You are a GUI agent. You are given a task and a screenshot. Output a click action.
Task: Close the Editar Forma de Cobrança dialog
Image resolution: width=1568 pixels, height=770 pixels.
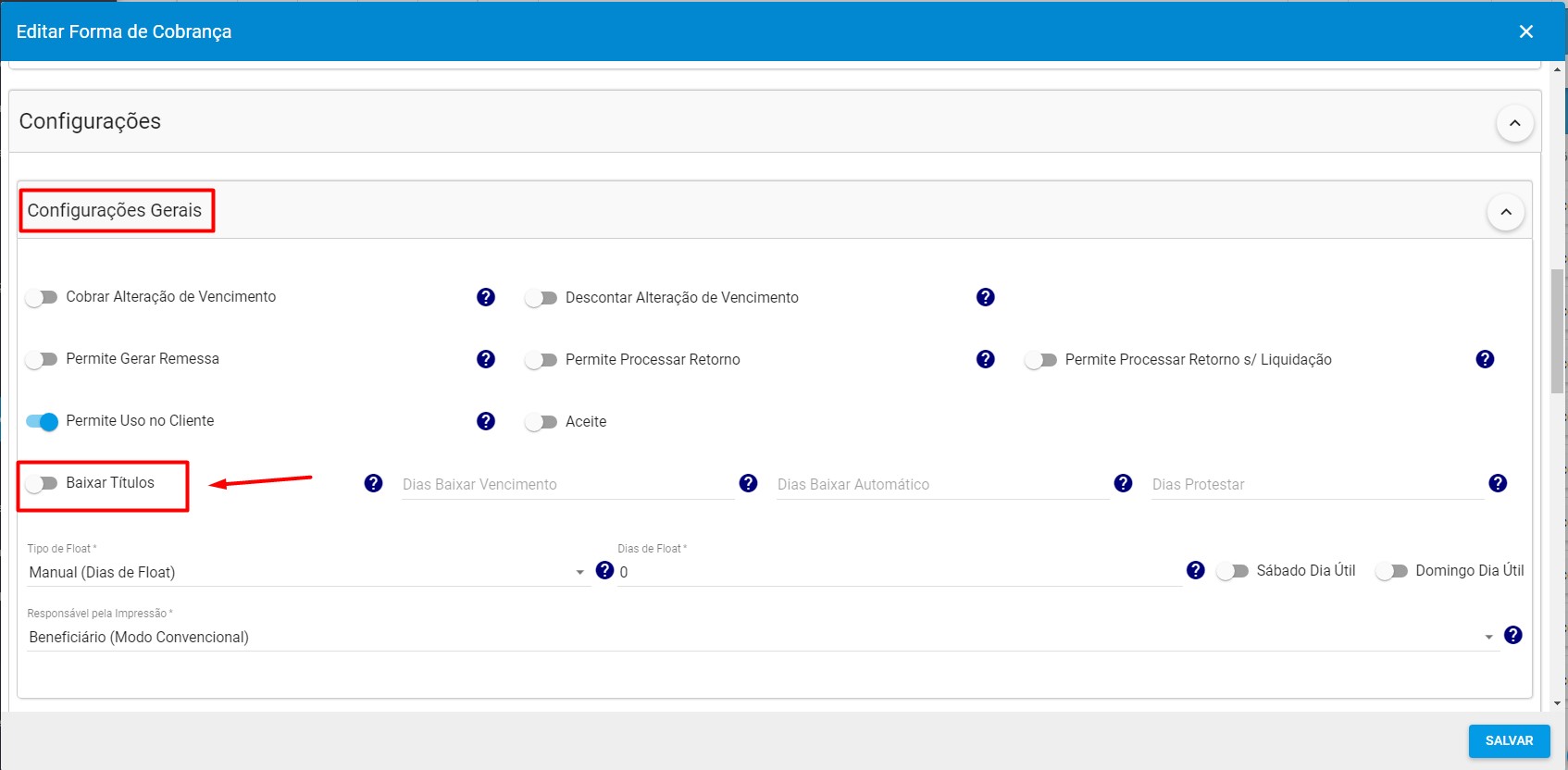[1526, 31]
